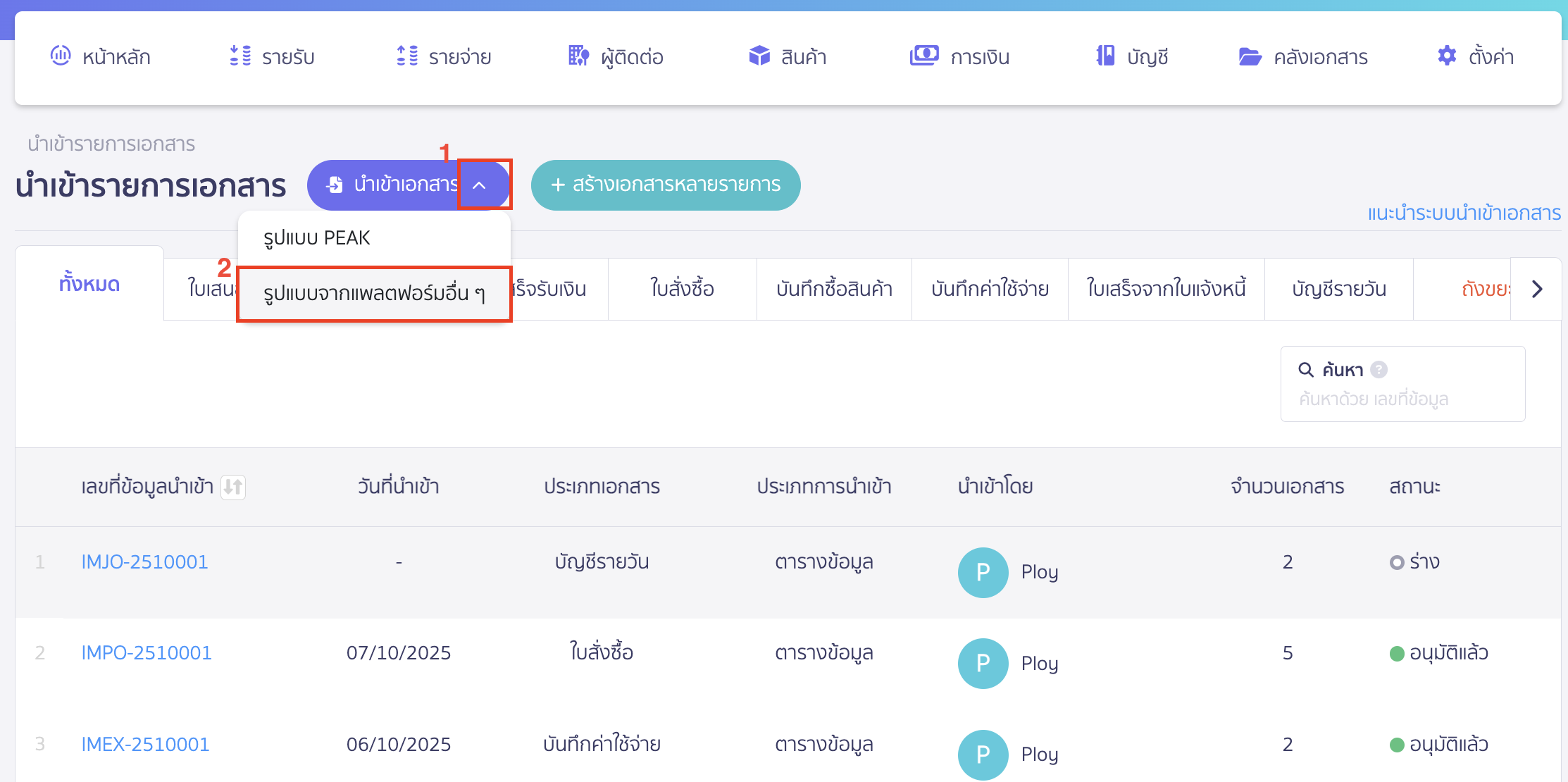The height and width of the screenshot is (782, 1568).
Task: Open the IMPO-2510001 import record link
Action: click(146, 652)
